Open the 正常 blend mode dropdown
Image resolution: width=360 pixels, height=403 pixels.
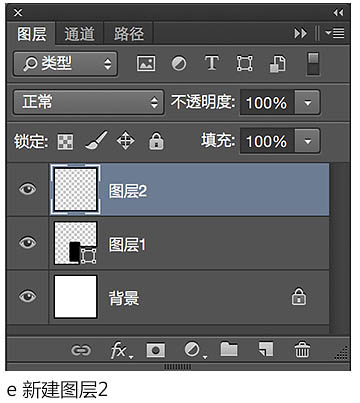(x=89, y=102)
